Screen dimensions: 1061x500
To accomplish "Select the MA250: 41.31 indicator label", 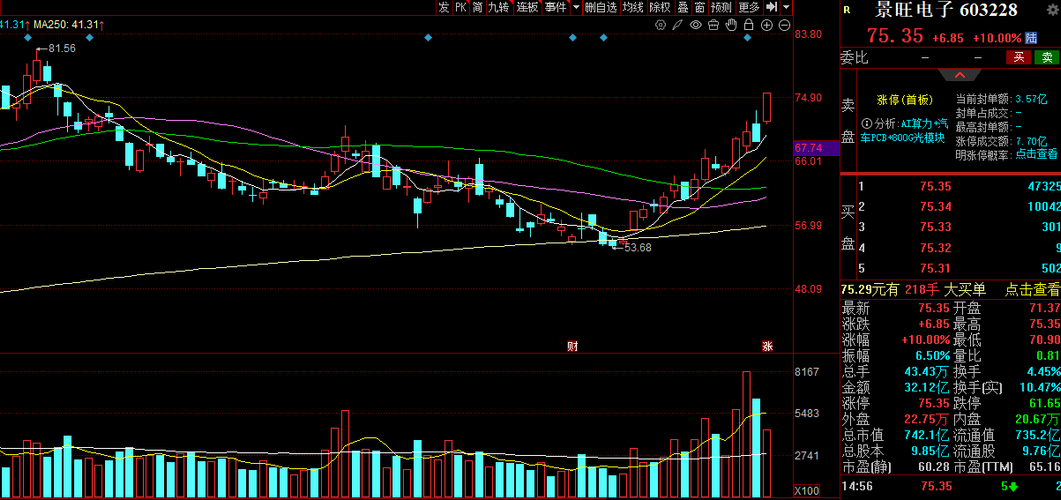I will [x=68, y=25].
